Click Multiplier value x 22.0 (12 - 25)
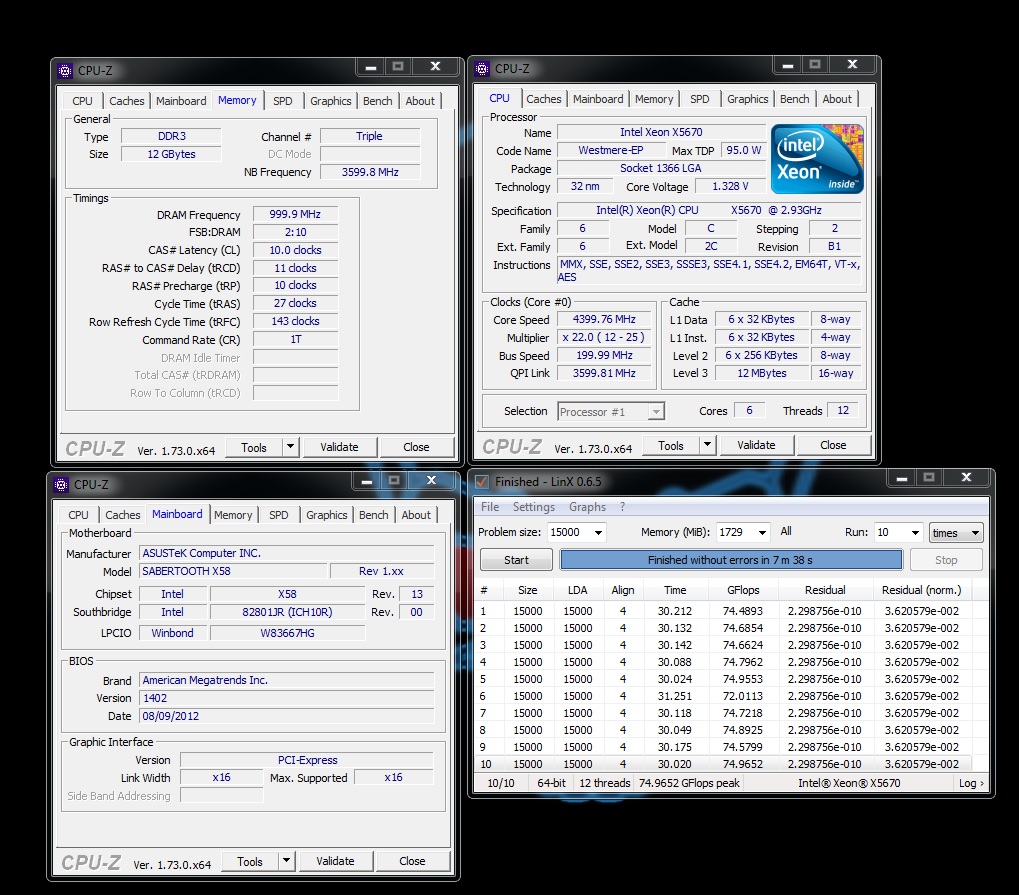1019x895 pixels. tap(604, 337)
